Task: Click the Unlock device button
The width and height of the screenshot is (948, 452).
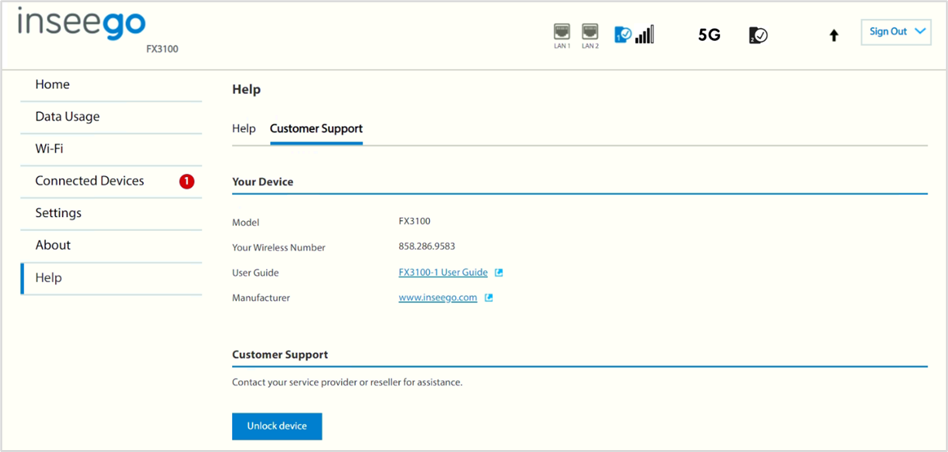Action: click(x=277, y=427)
